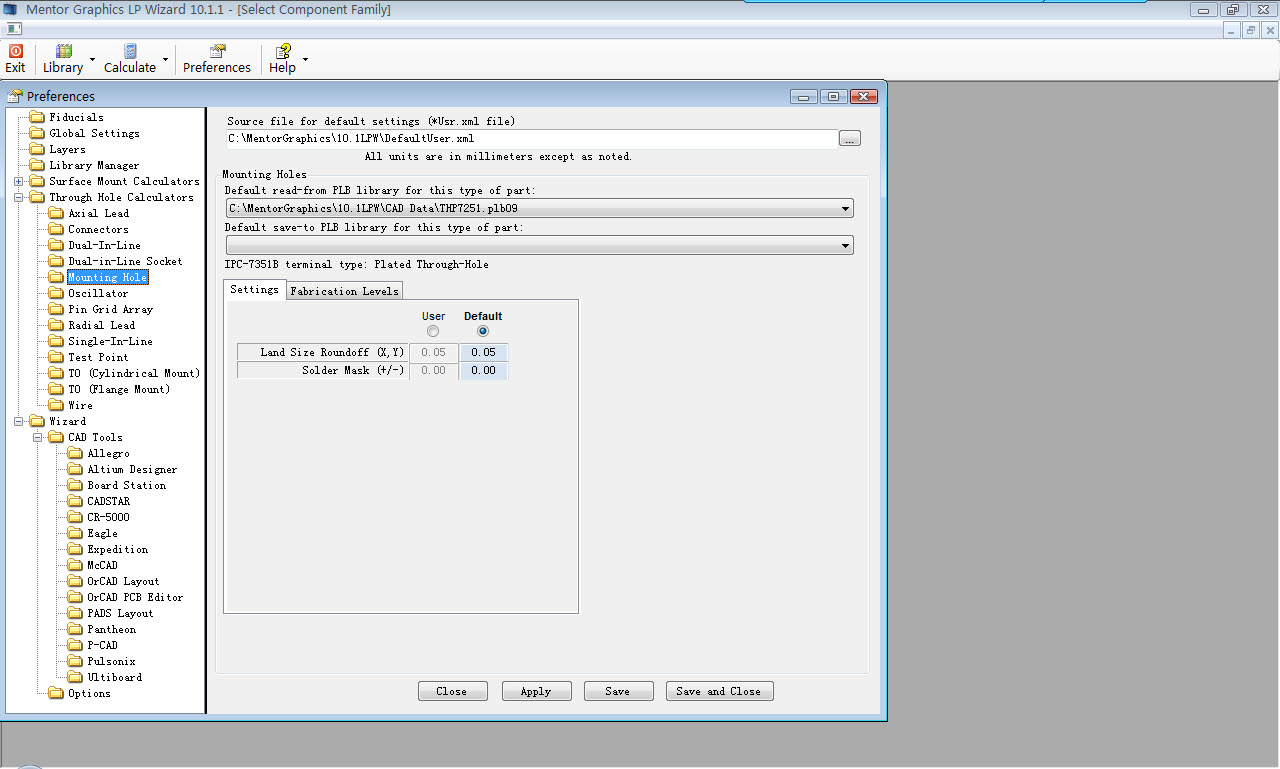The width and height of the screenshot is (1280, 769).
Task: Select the Layers folder icon
Action: click(x=37, y=149)
